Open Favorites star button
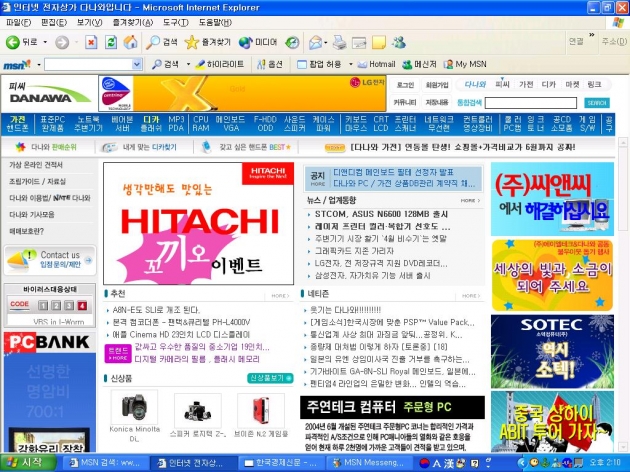 coord(208,42)
